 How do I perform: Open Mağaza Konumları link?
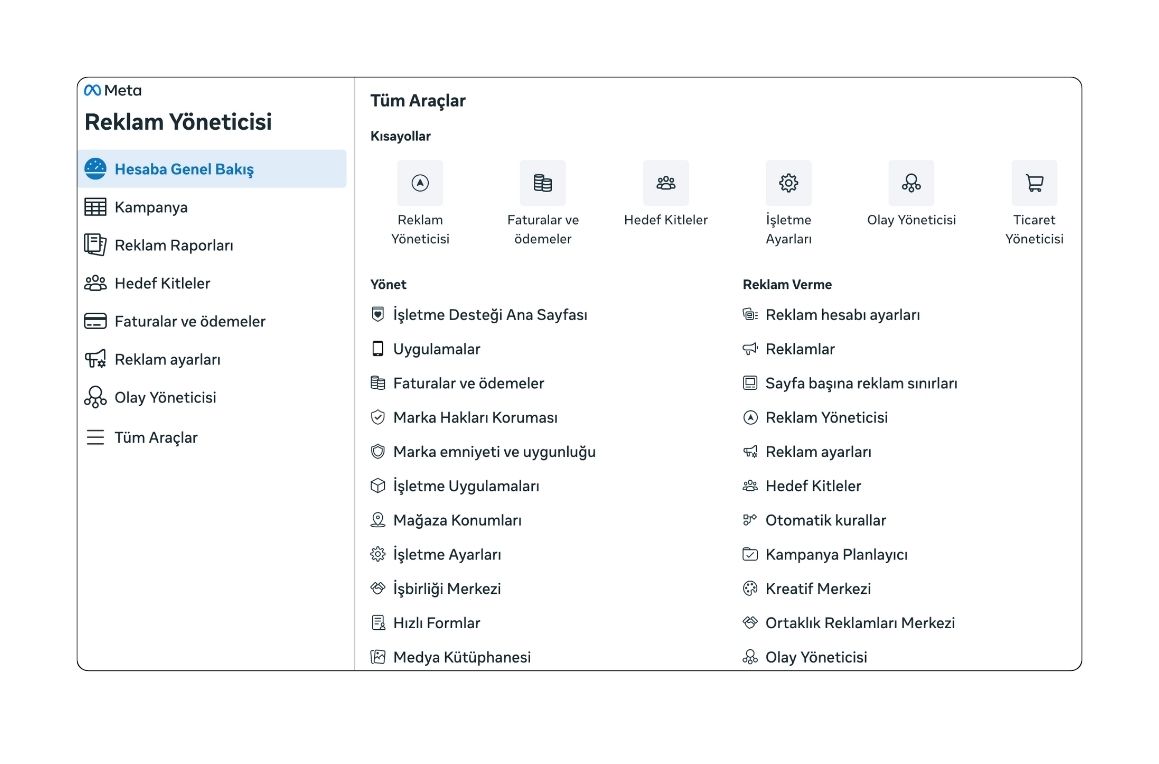click(x=457, y=520)
